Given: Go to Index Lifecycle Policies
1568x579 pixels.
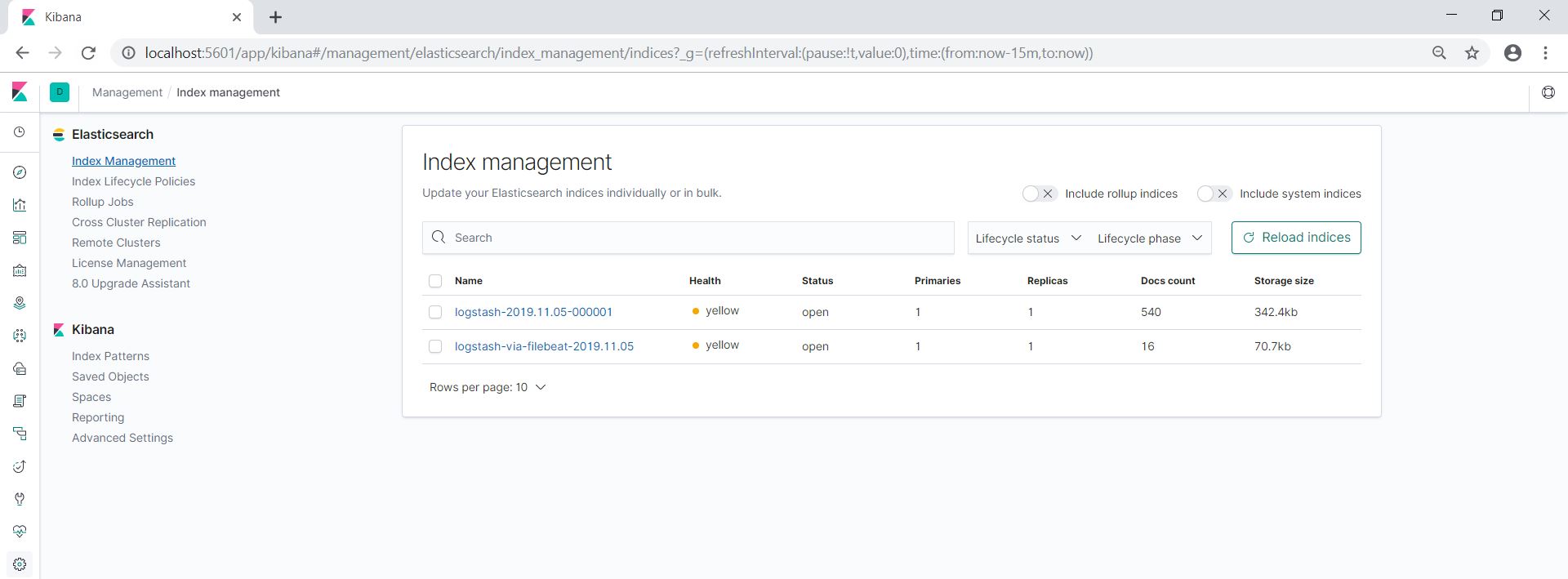Looking at the screenshot, I should point(133,181).
